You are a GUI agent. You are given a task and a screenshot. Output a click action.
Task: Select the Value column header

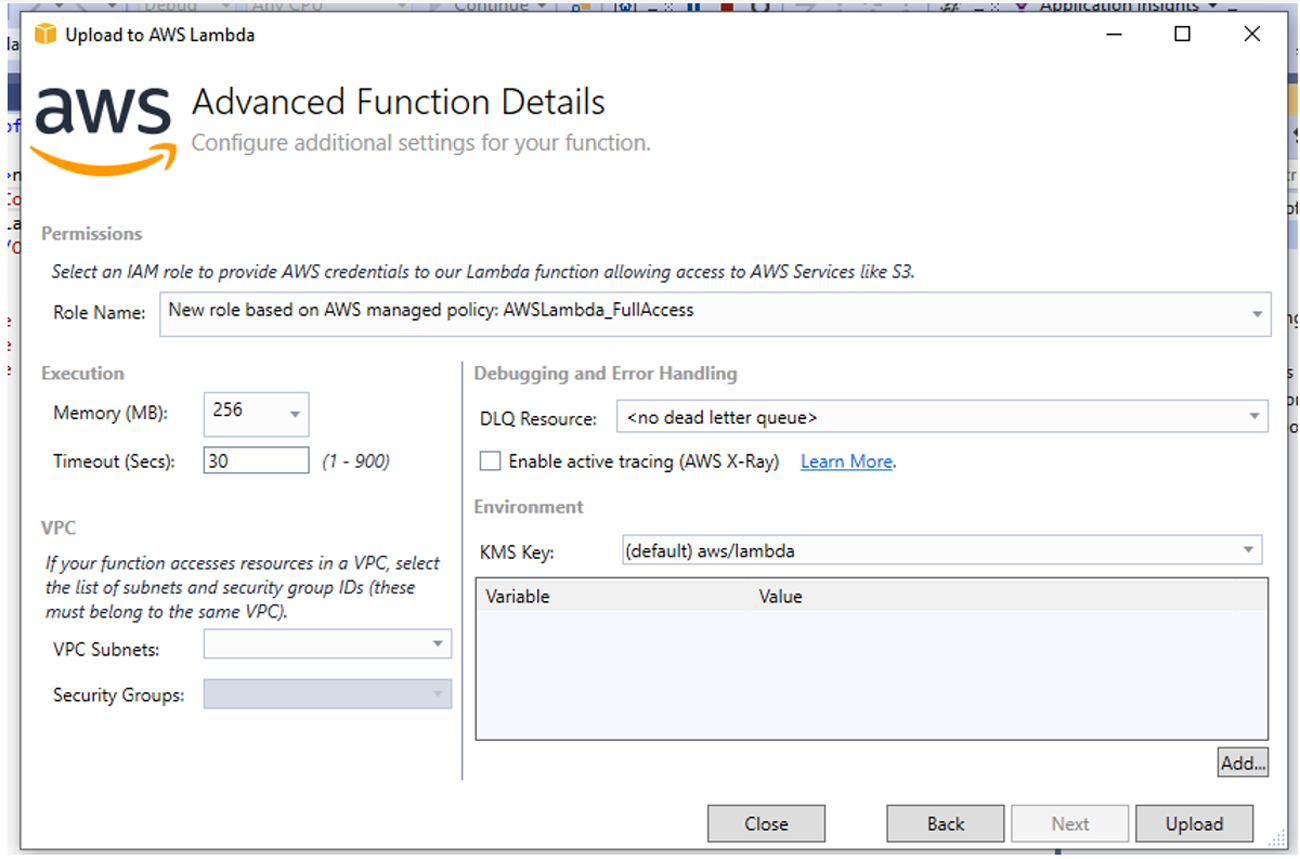pos(780,597)
